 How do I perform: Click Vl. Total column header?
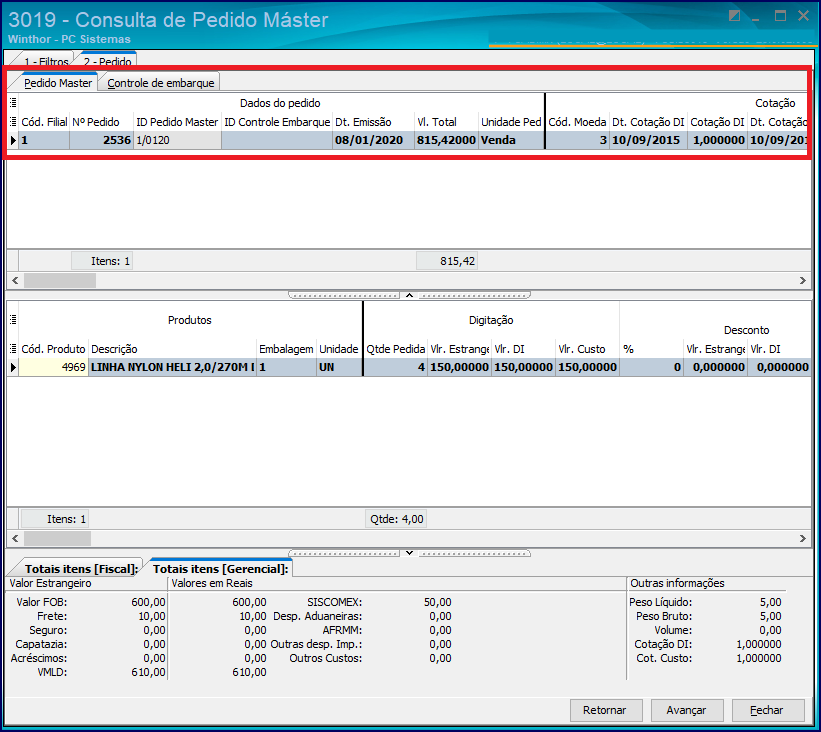(446, 122)
